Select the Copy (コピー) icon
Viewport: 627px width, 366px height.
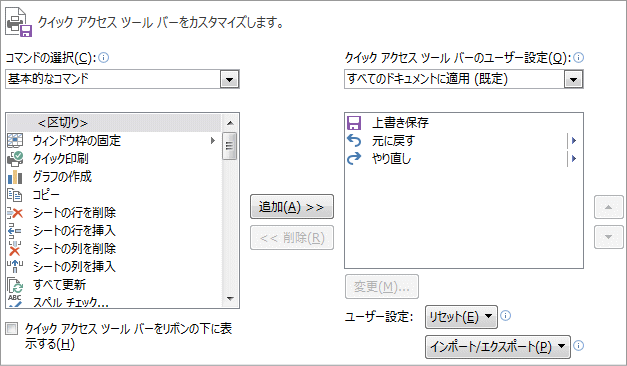tap(15, 195)
